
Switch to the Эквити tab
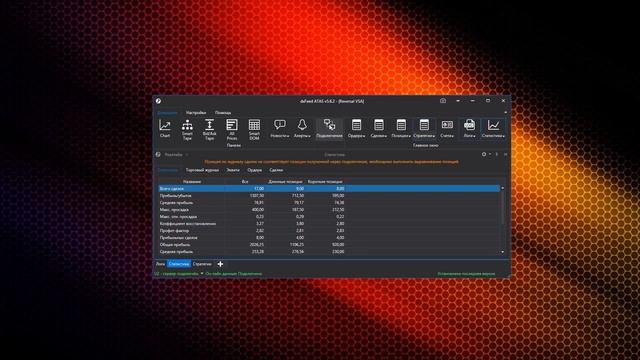click(x=233, y=170)
